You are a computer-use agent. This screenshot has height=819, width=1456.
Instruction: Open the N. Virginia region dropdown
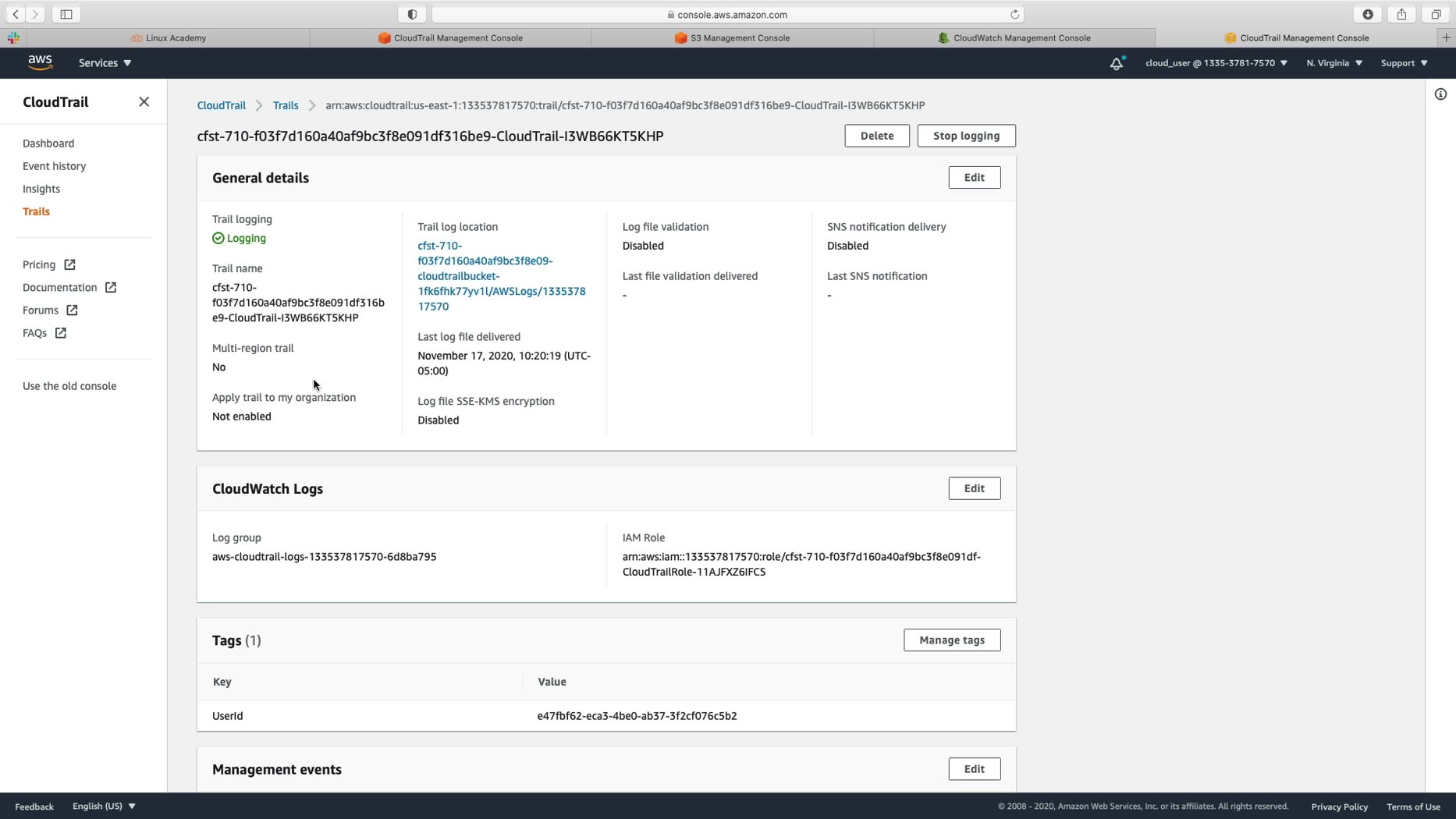[1334, 63]
